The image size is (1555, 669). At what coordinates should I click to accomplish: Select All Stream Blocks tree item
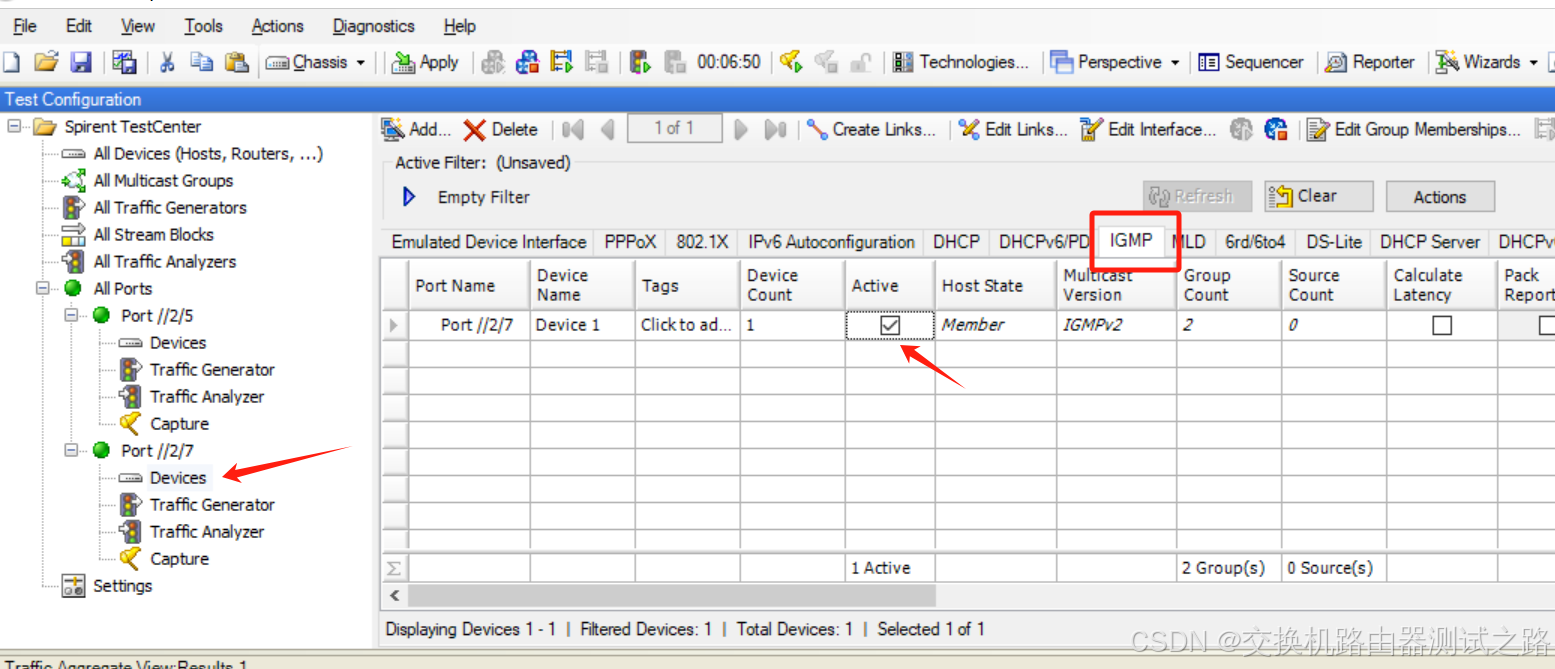click(x=153, y=235)
